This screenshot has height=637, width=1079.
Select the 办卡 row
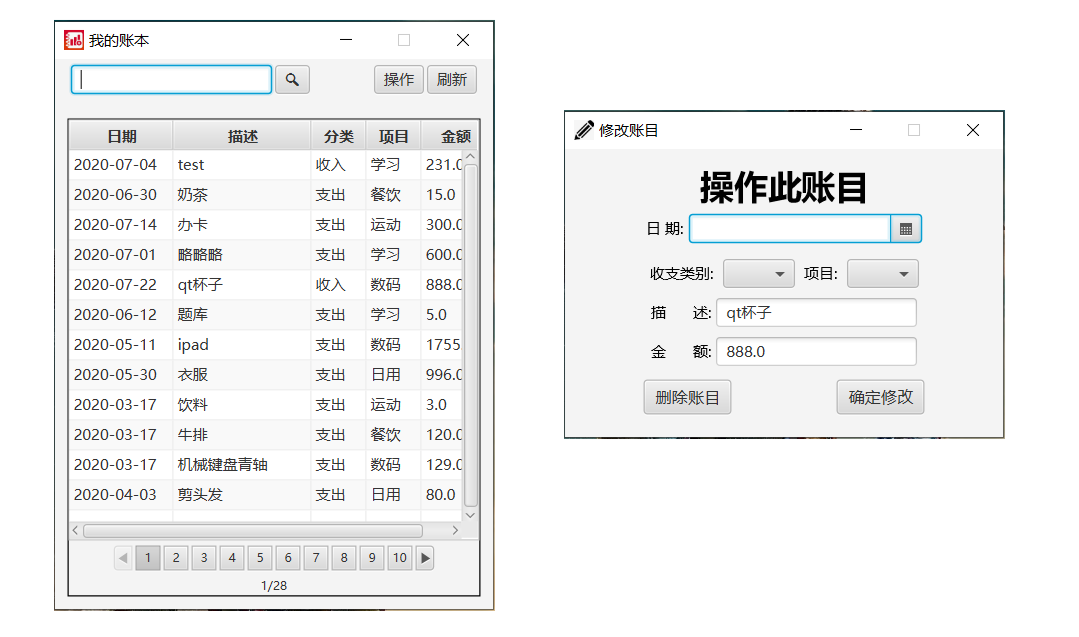click(x=266, y=225)
